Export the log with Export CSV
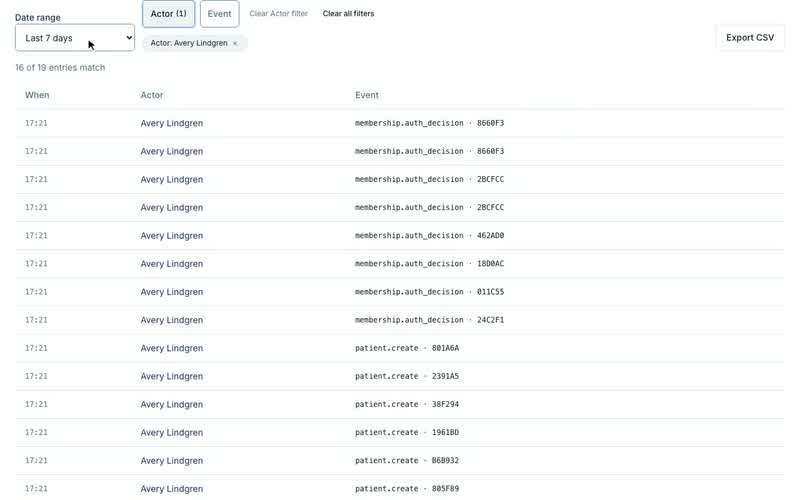The width and height of the screenshot is (800, 500). point(749,38)
